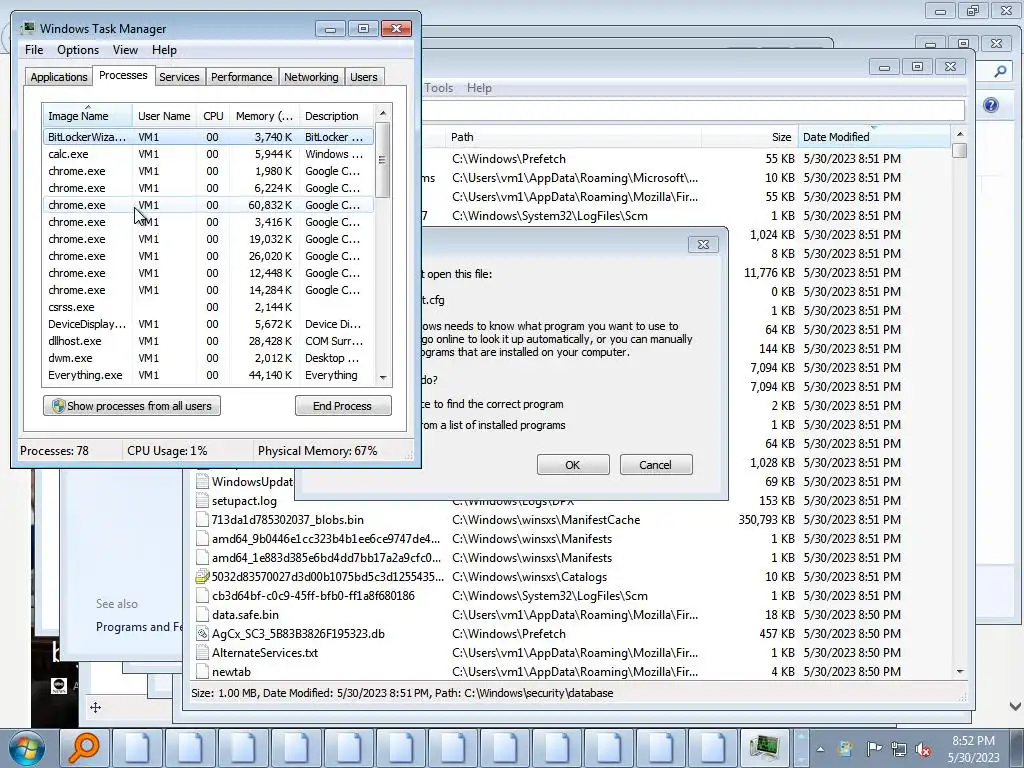
Task: Switch to the Networking tab
Action: (311, 77)
